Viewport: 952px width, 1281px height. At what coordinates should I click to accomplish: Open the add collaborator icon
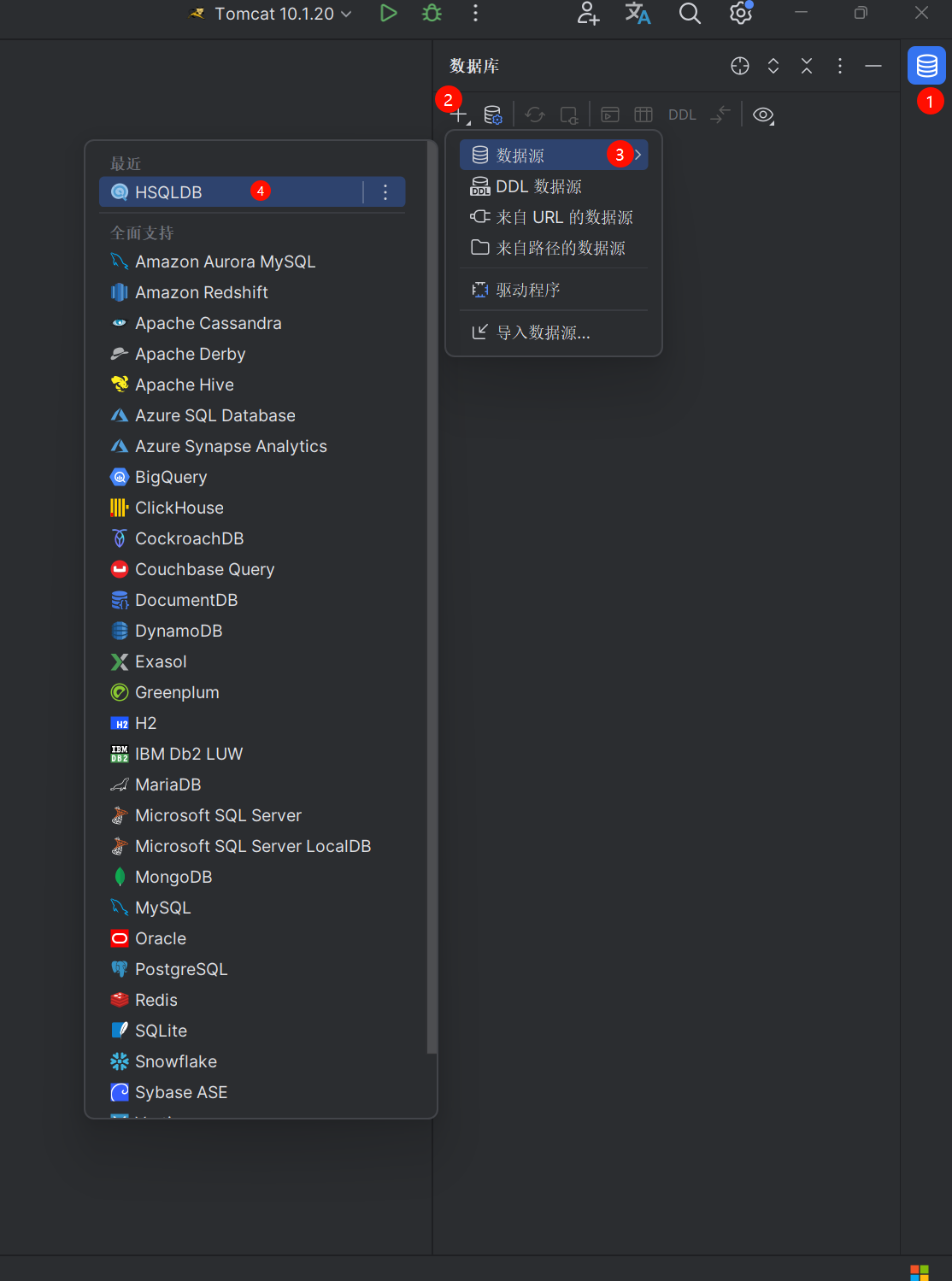click(588, 13)
